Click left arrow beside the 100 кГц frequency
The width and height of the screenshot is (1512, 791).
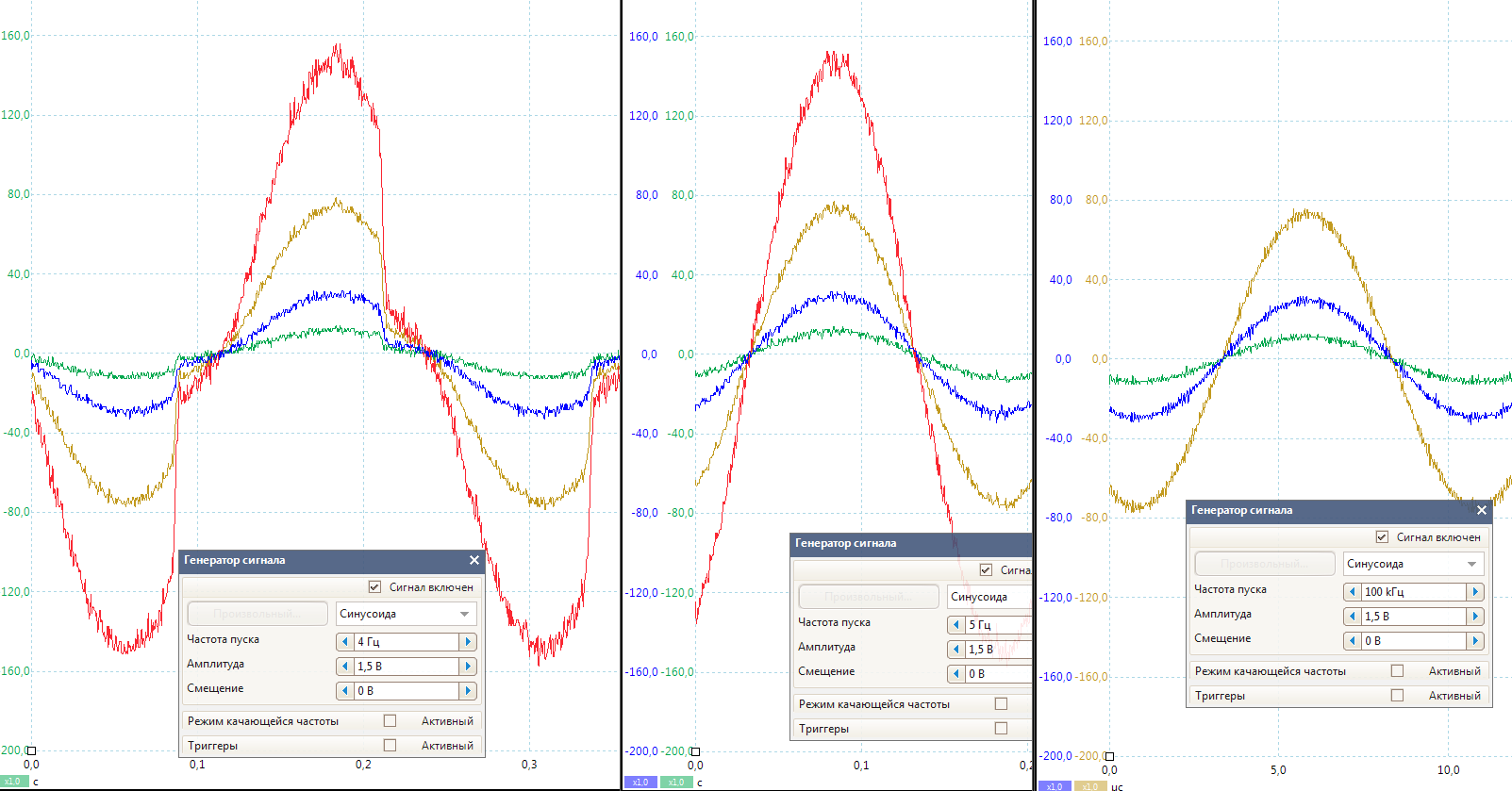(1353, 592)
